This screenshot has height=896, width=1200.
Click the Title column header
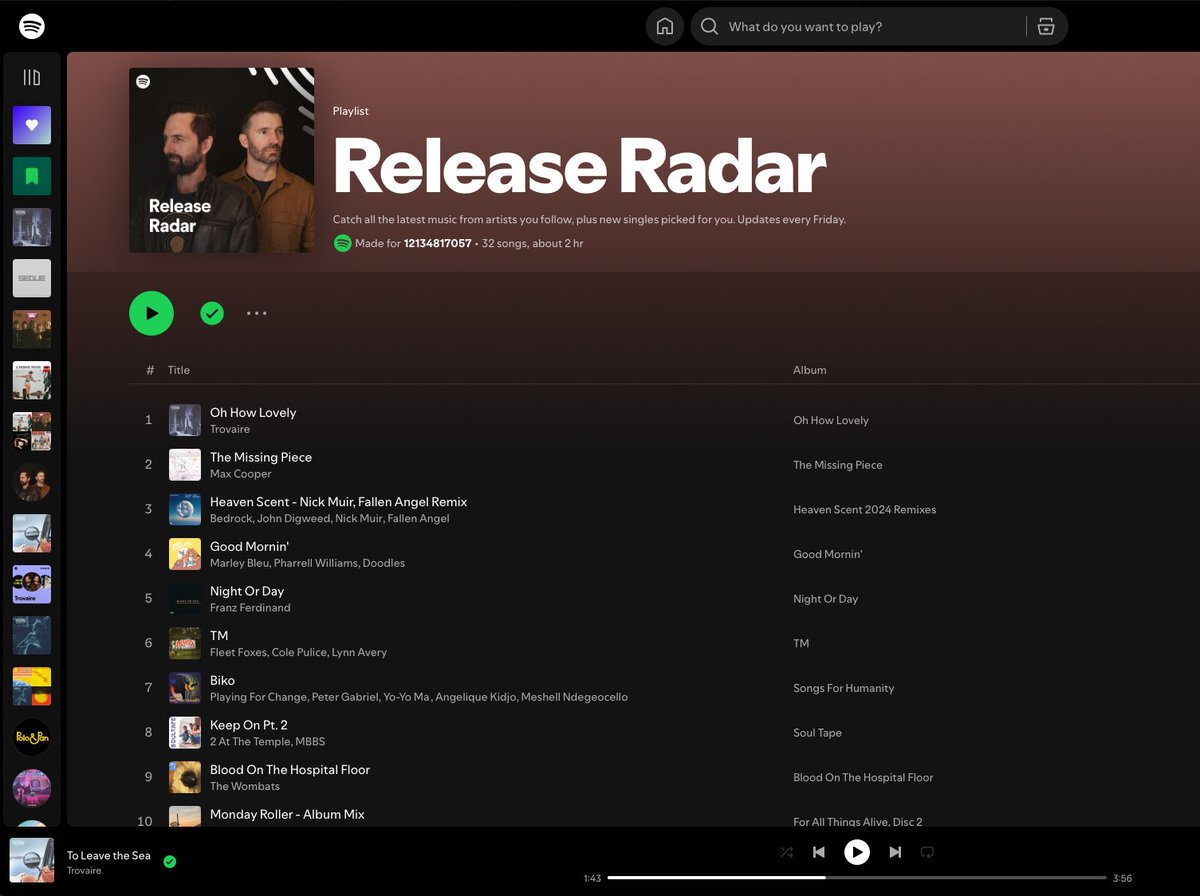pyautogui.click(x=179, y=370)
